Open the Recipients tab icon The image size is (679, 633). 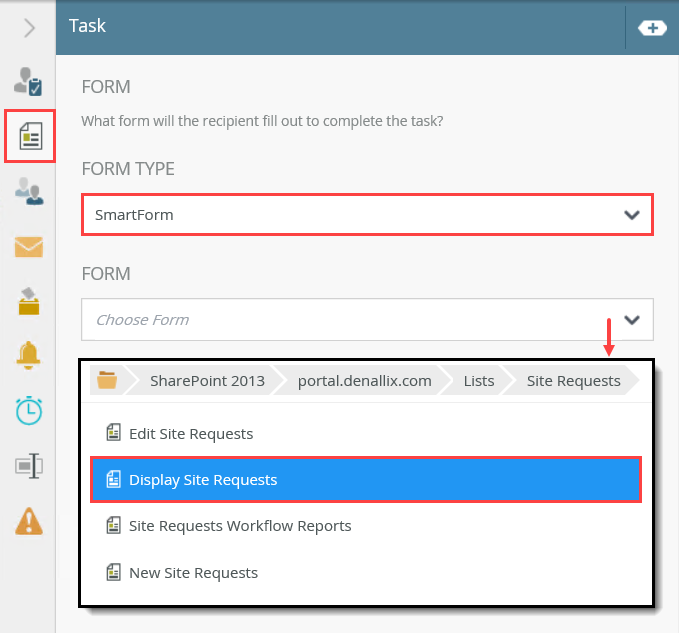point(29,191)
